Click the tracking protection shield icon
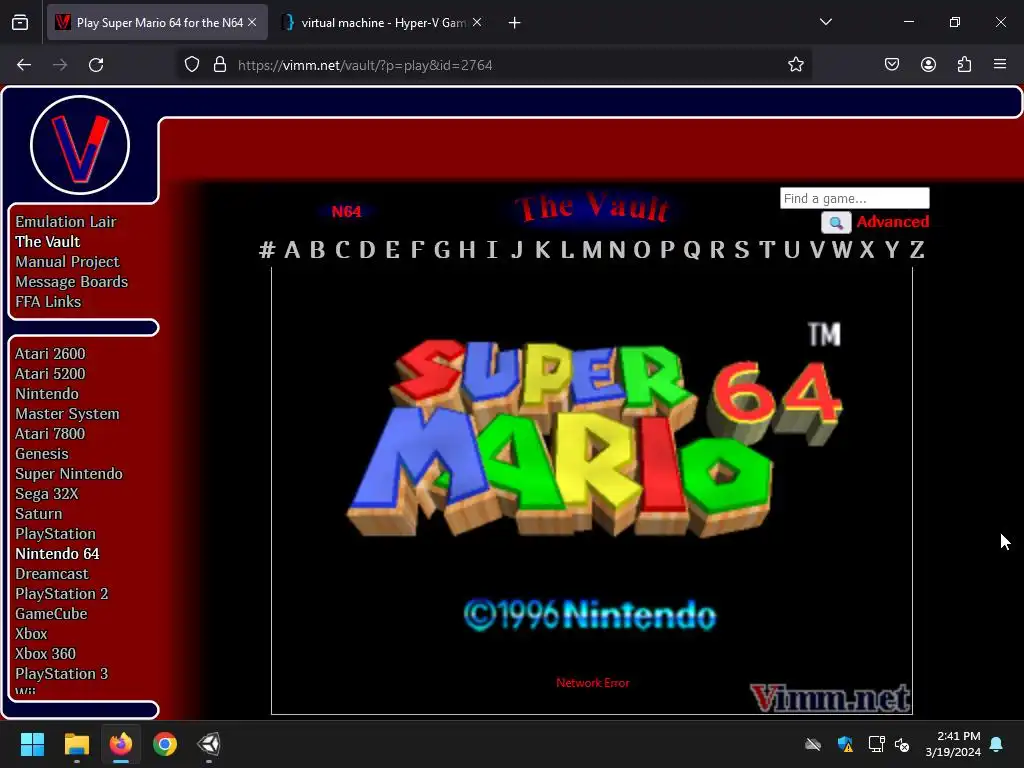The image size is (1024, 768). (x=191, y=65)
